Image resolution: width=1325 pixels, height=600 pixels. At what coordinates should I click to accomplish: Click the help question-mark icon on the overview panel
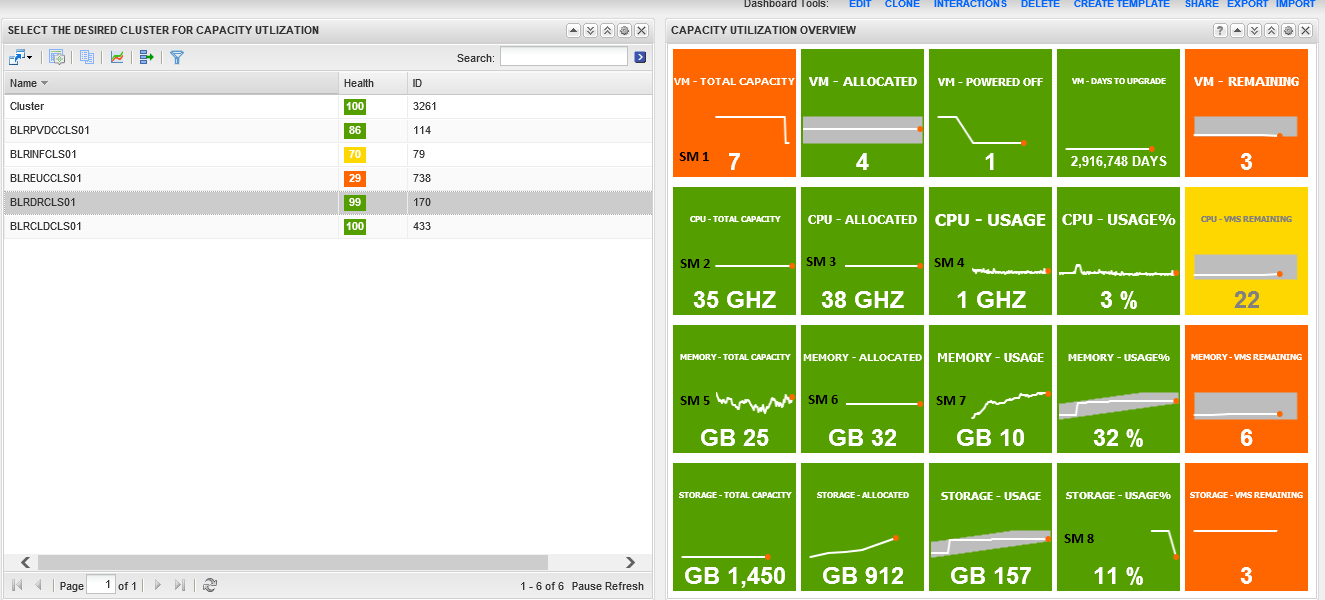point(1219,31)
